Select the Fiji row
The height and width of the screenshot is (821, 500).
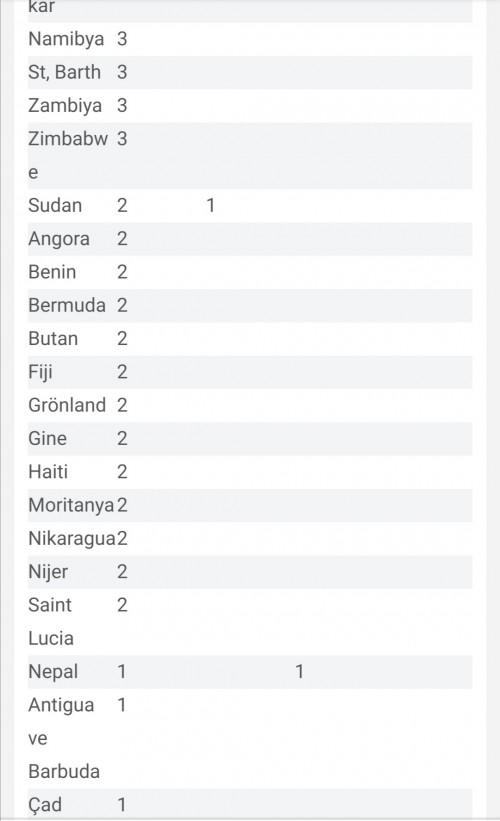[x=250, y=372]
